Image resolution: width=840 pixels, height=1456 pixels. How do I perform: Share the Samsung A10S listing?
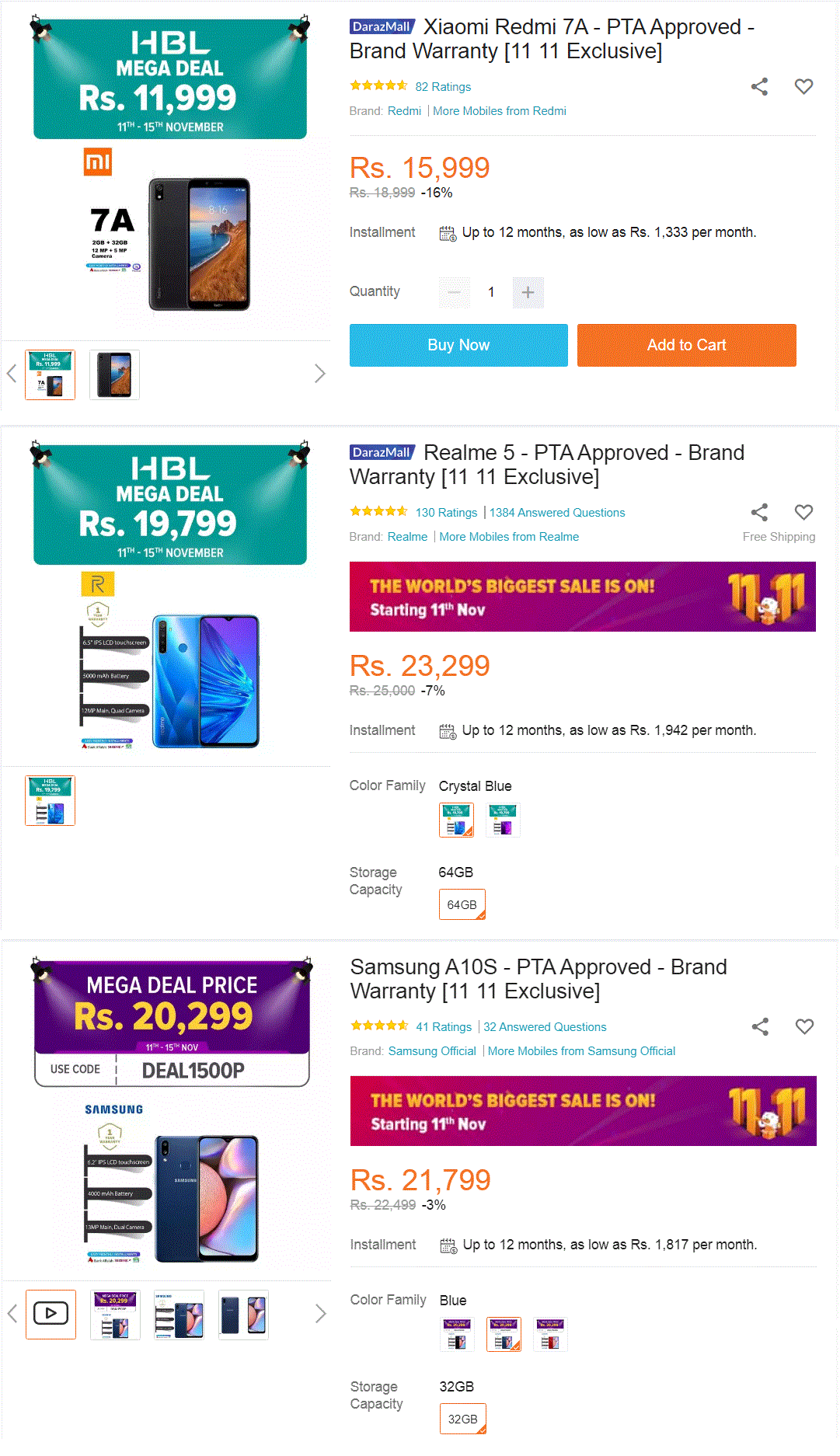[x=760, y=1026]
